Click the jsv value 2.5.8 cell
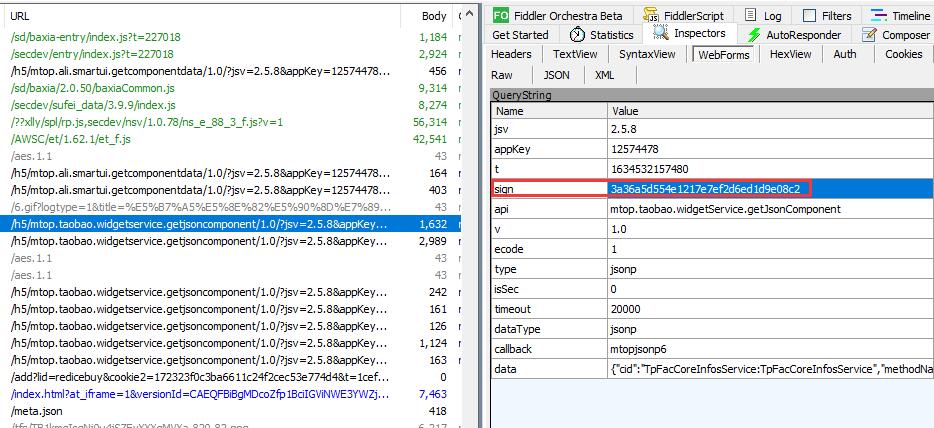934x428 pixels. tap(771, 129)
